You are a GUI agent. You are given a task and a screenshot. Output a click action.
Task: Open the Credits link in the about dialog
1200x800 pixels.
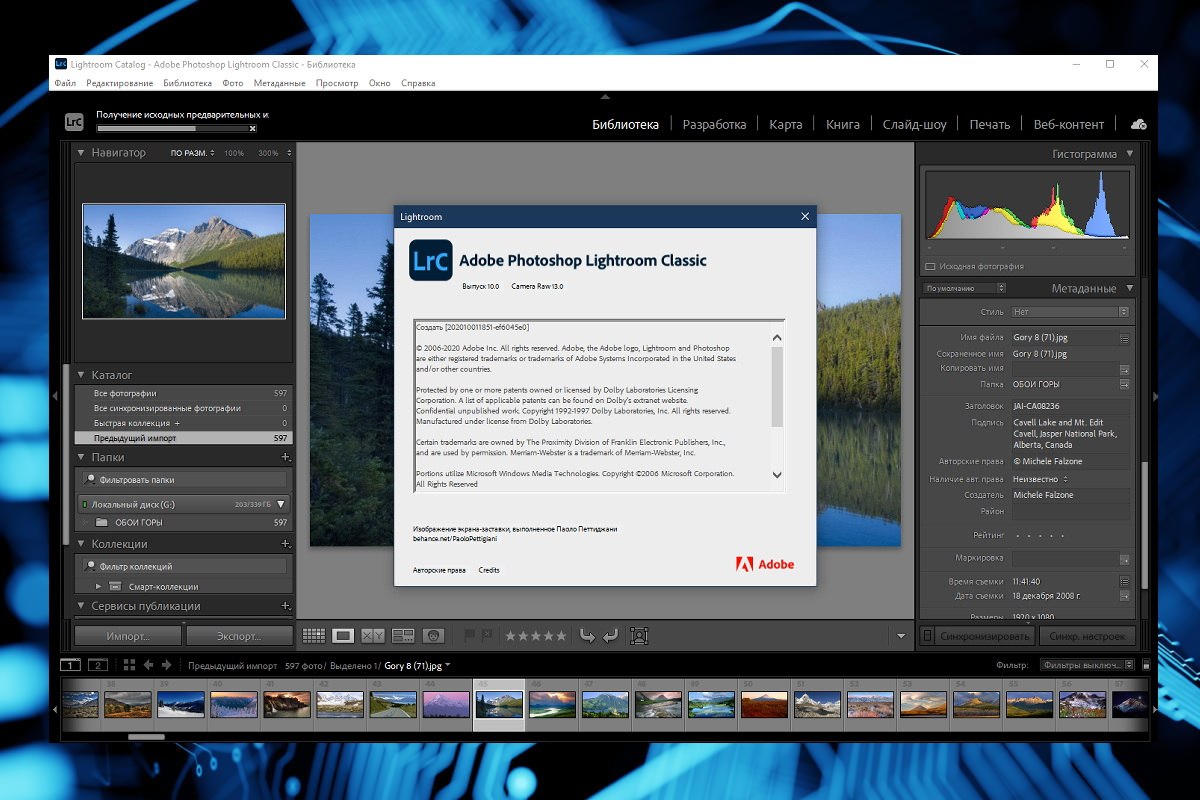pyautogui.click(x=489, y=570)
